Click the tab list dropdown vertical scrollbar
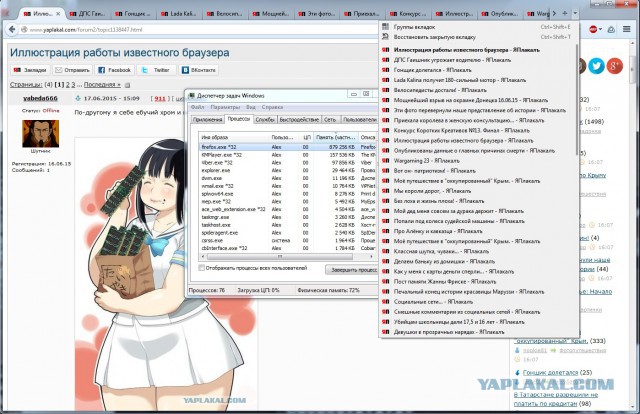 click(577, 100)
